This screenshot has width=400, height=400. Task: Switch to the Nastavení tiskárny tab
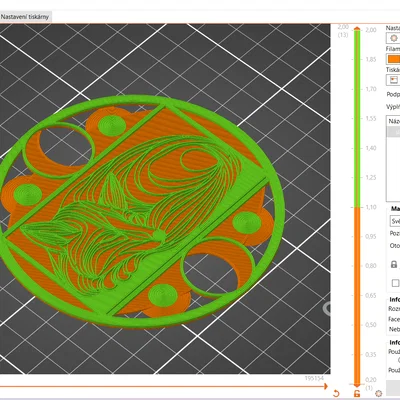point(25,17)
